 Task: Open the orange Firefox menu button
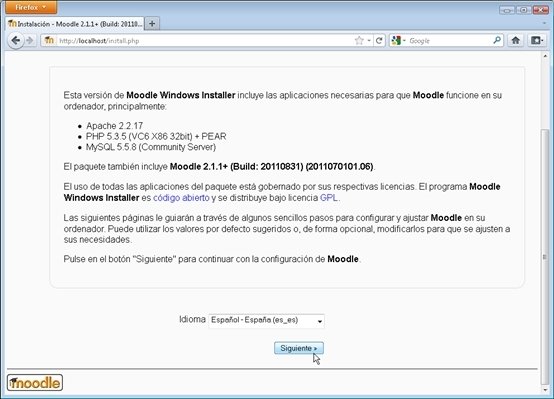pyautogui.click(x=31, y=7)
